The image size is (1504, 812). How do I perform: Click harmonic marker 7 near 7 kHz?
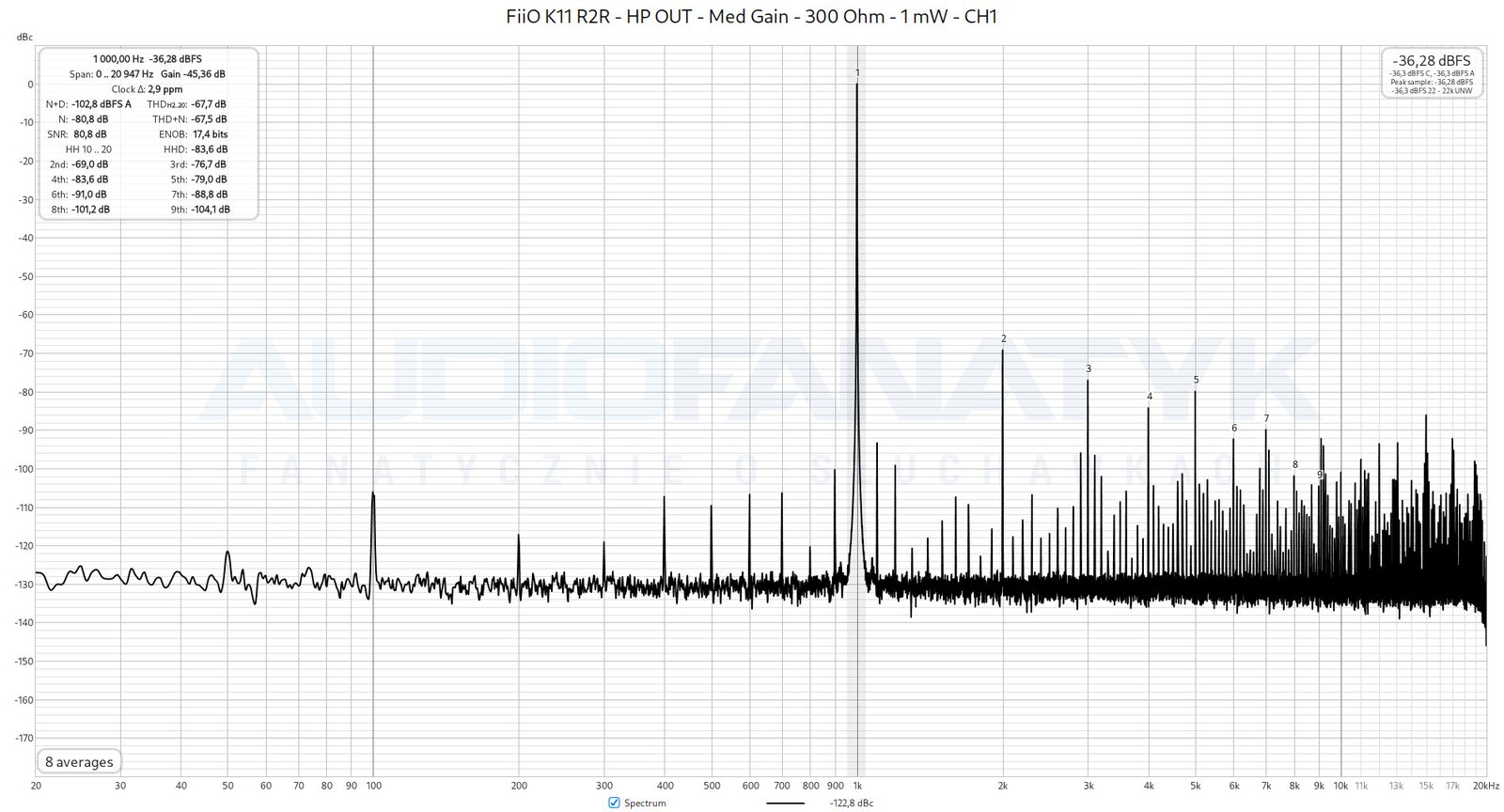pyautogui.click(x=1266, y=419)
